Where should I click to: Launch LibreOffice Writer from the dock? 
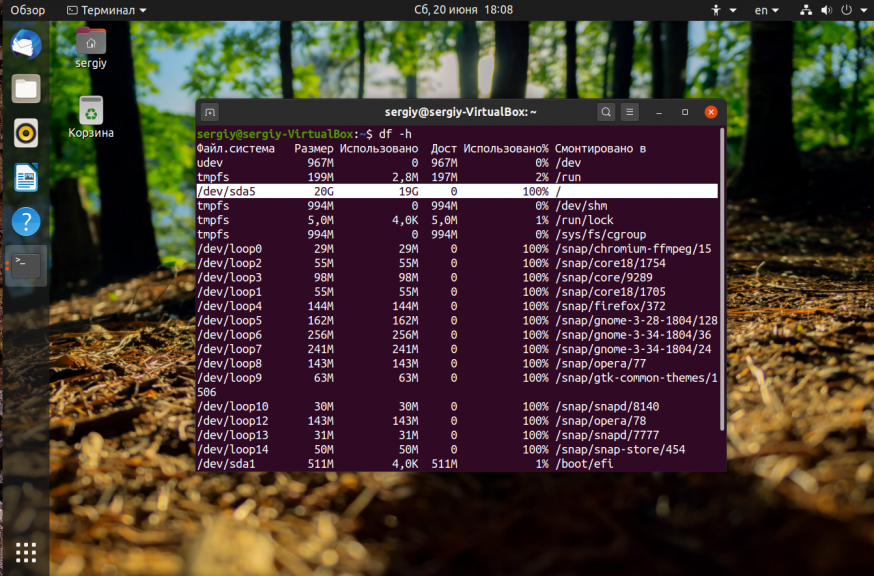26,178
